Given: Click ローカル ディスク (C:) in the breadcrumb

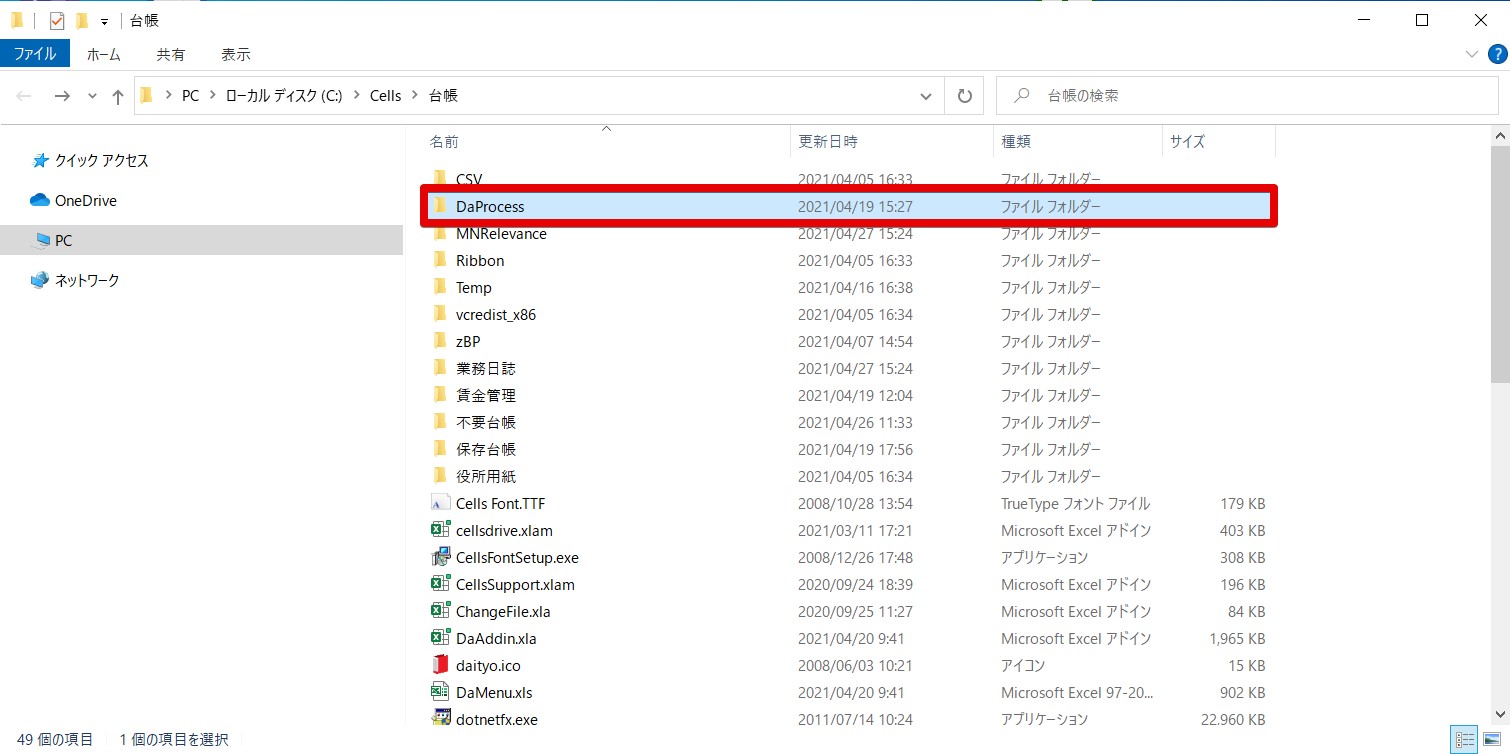Looking at the screenshot, I should tap(282, 96).
